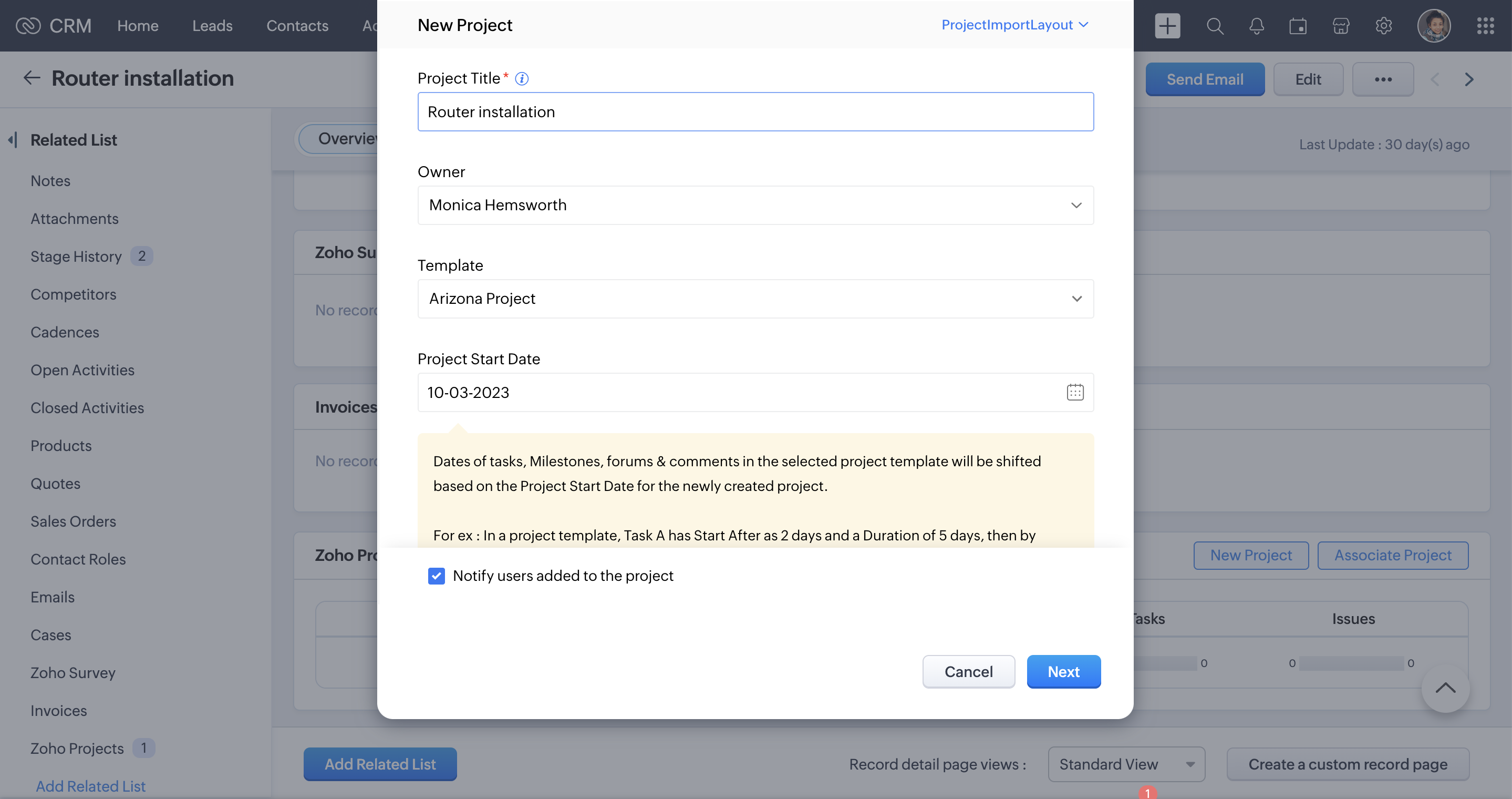The height and width of the screenshot is (799, 1512).
Task: Click the search magnifier icon
Action: click(1215, 26)
